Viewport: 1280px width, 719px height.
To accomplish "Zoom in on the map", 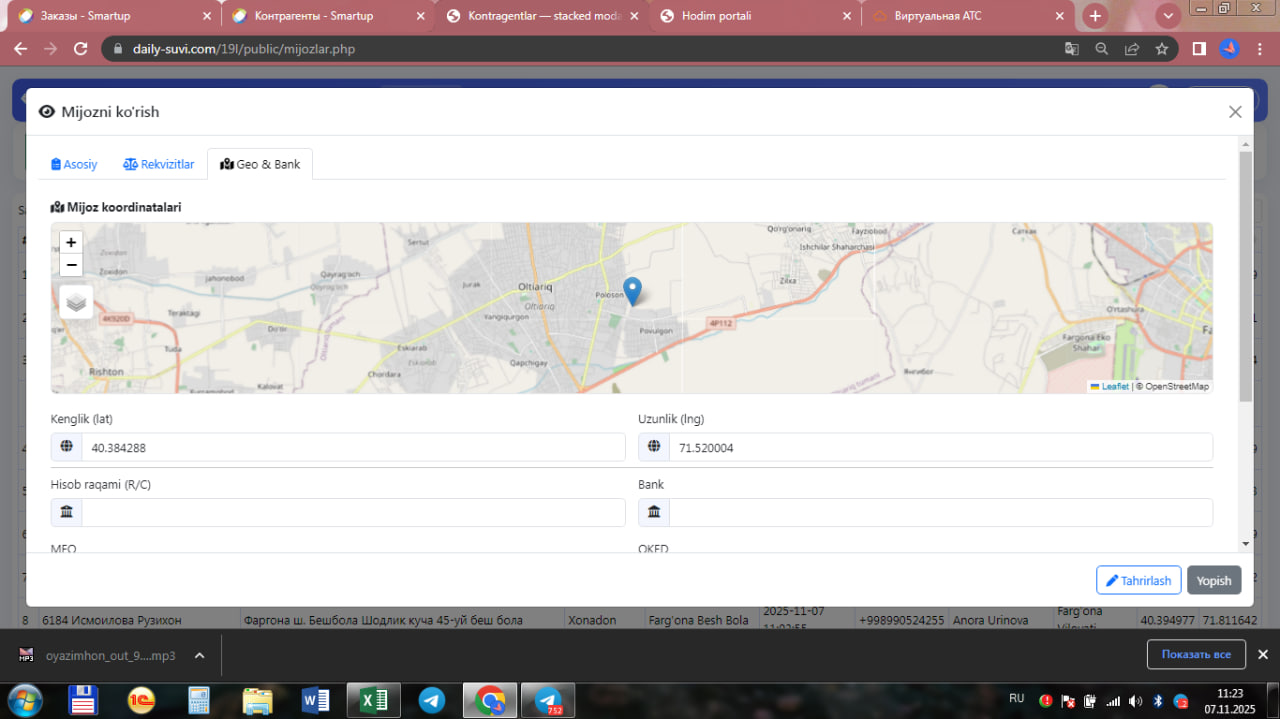I will click(x=71, y=243).
